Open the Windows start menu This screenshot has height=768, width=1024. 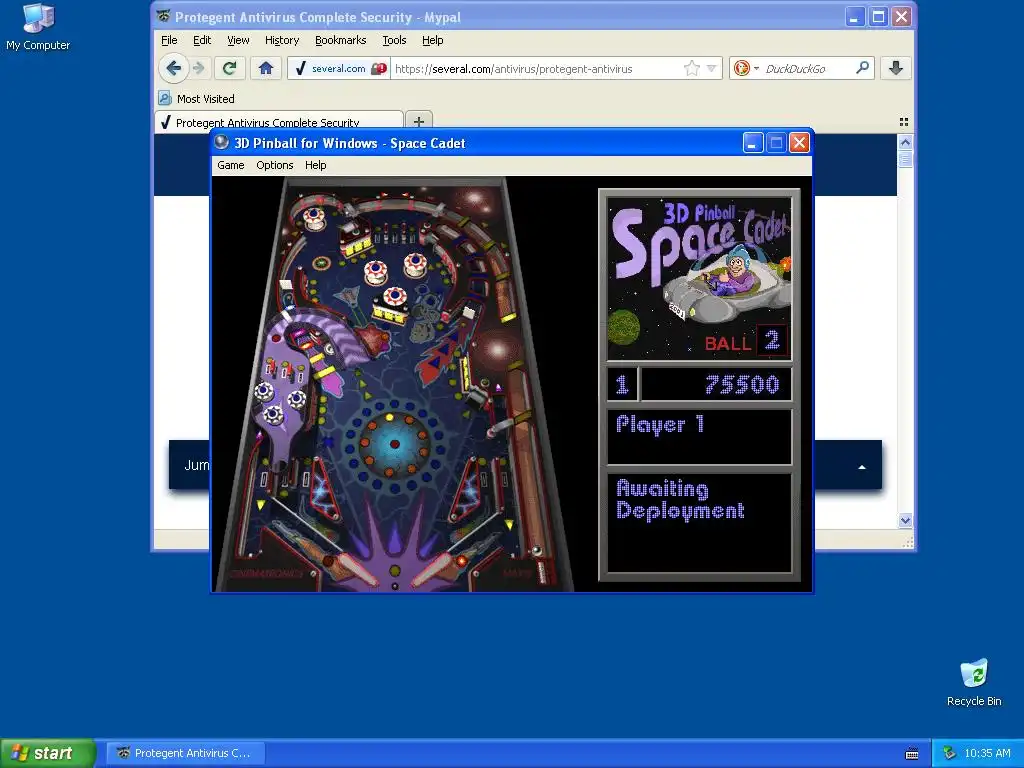47,753
